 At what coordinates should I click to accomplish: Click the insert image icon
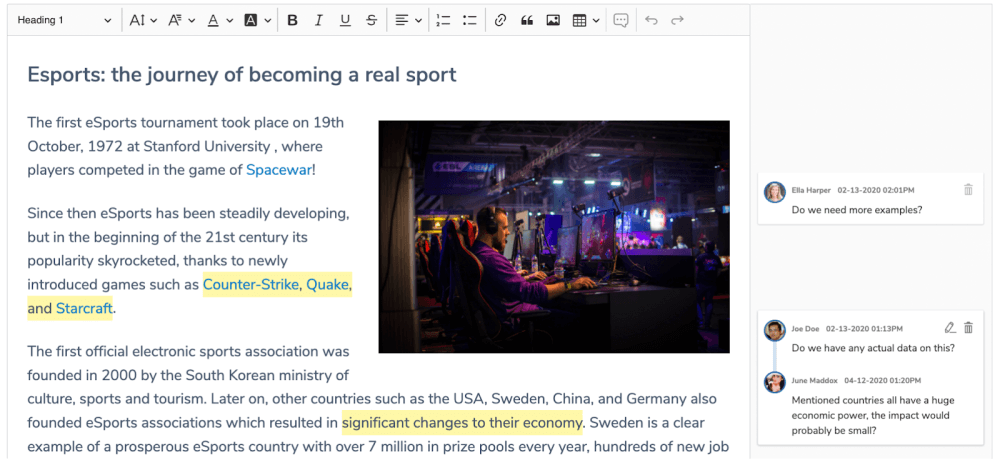(553, 20)
